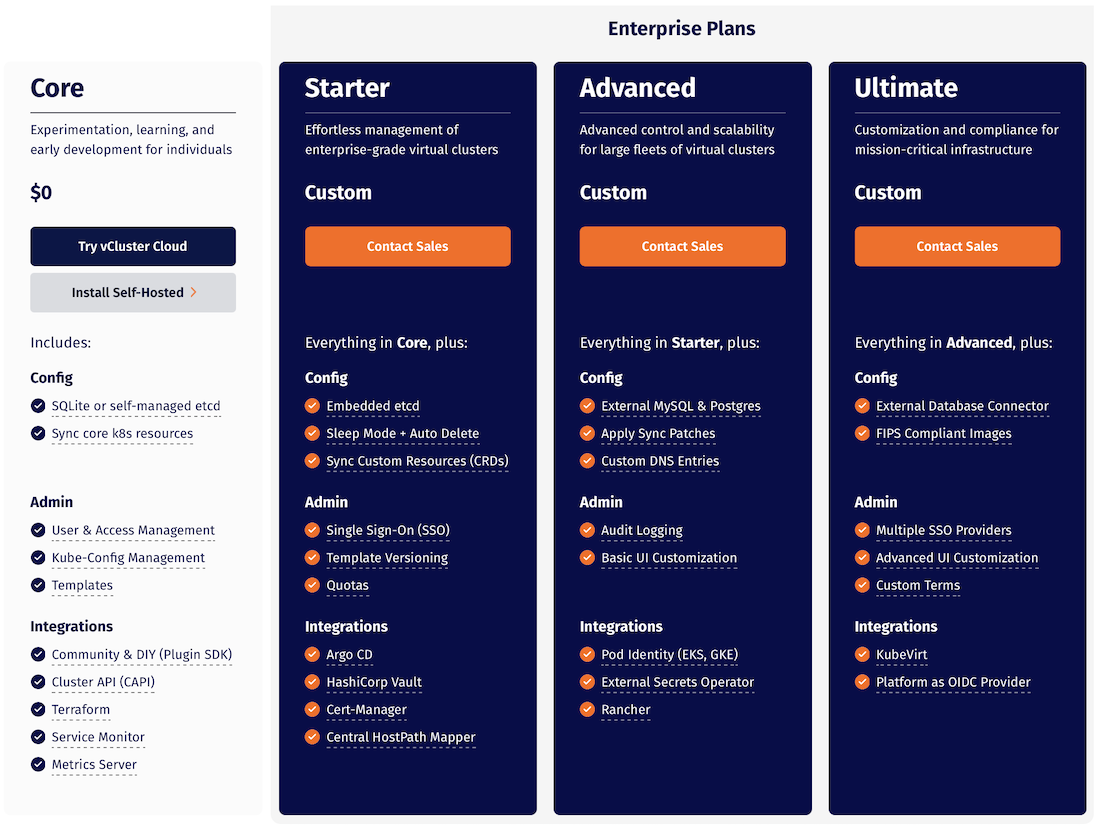Click the Platform as OIDC Provider link
1107x835 pixels.
[952, 683]
